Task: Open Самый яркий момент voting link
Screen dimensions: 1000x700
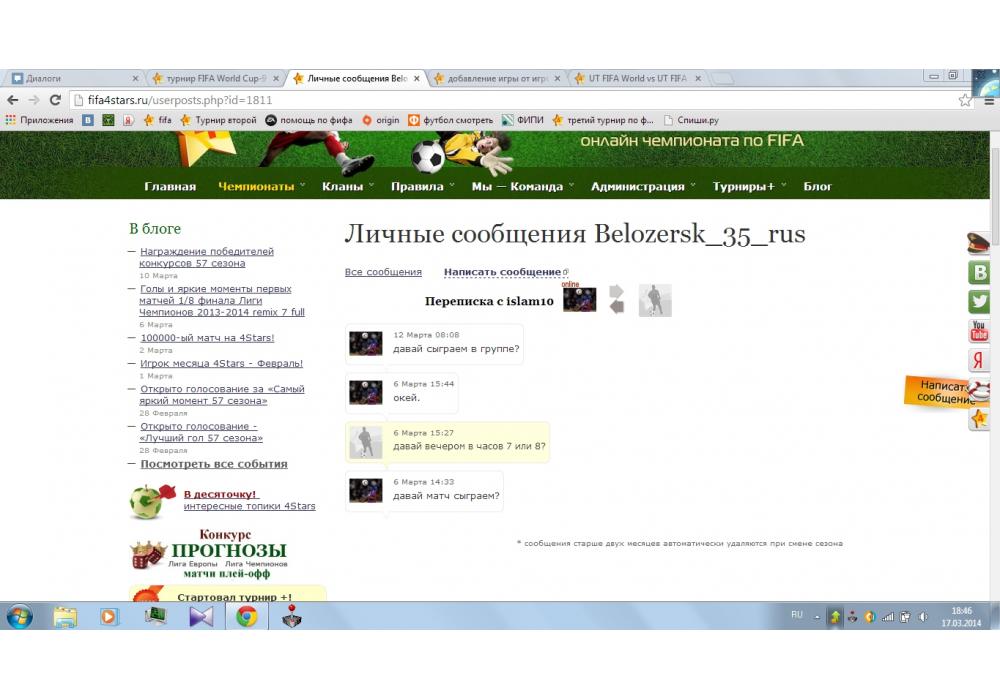Action: point(222,395)
